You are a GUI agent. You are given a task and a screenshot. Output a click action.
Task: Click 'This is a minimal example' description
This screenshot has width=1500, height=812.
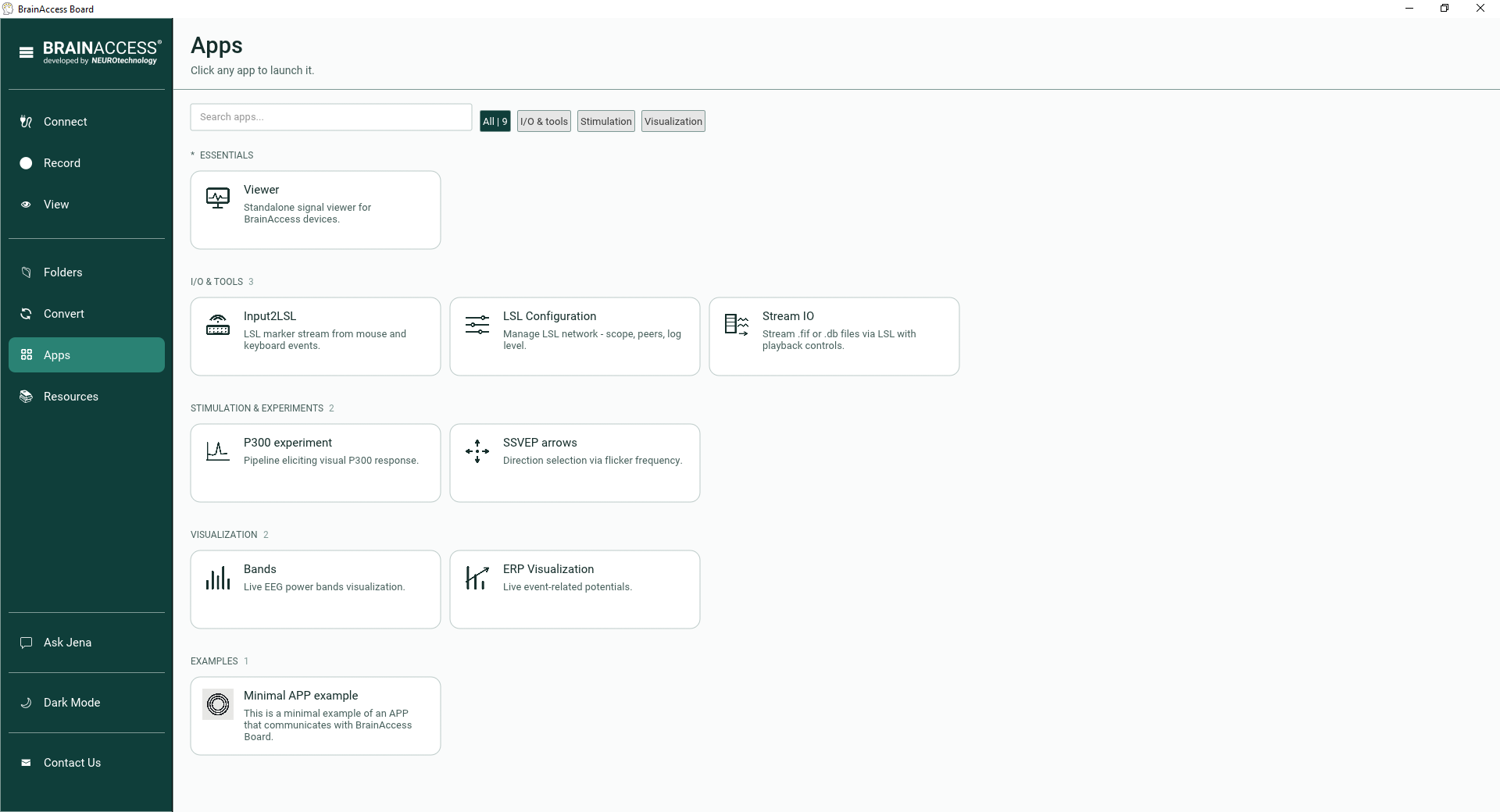327,725
